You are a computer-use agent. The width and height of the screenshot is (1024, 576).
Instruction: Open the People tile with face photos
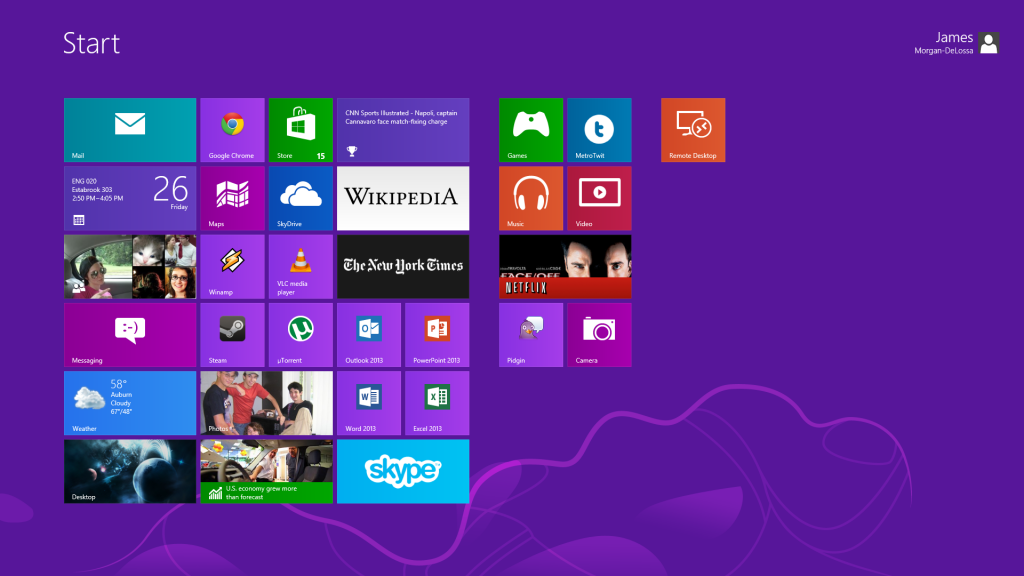(130, 266)
